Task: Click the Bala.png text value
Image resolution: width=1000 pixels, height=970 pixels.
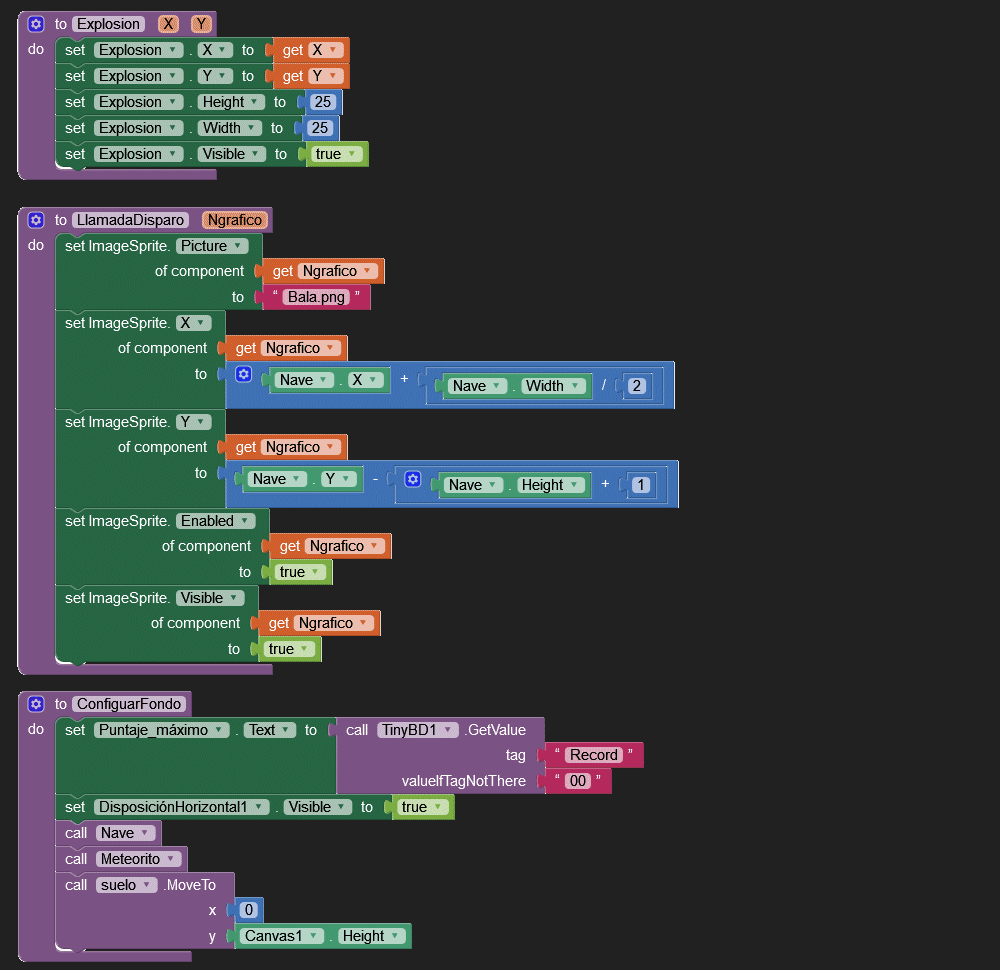Action: click(315, 297)
